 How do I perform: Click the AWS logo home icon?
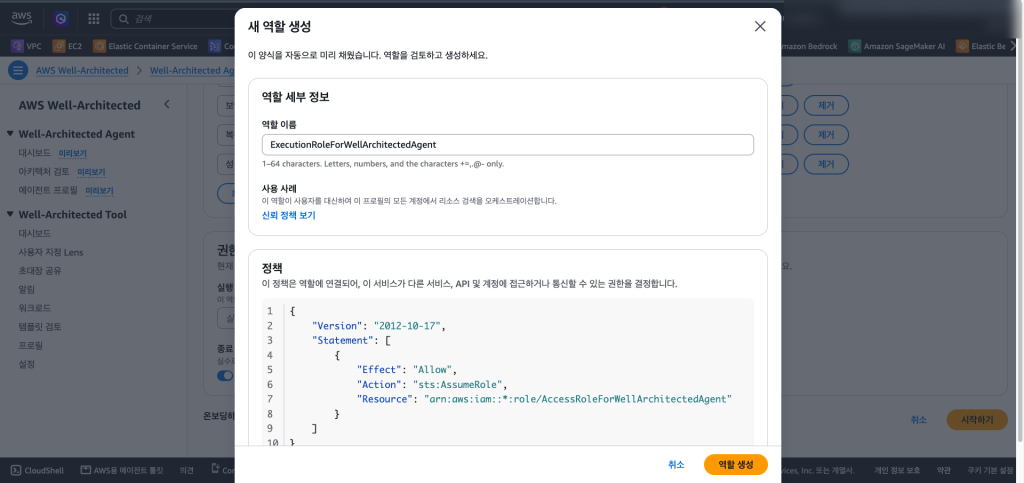[x=22, y=18]
